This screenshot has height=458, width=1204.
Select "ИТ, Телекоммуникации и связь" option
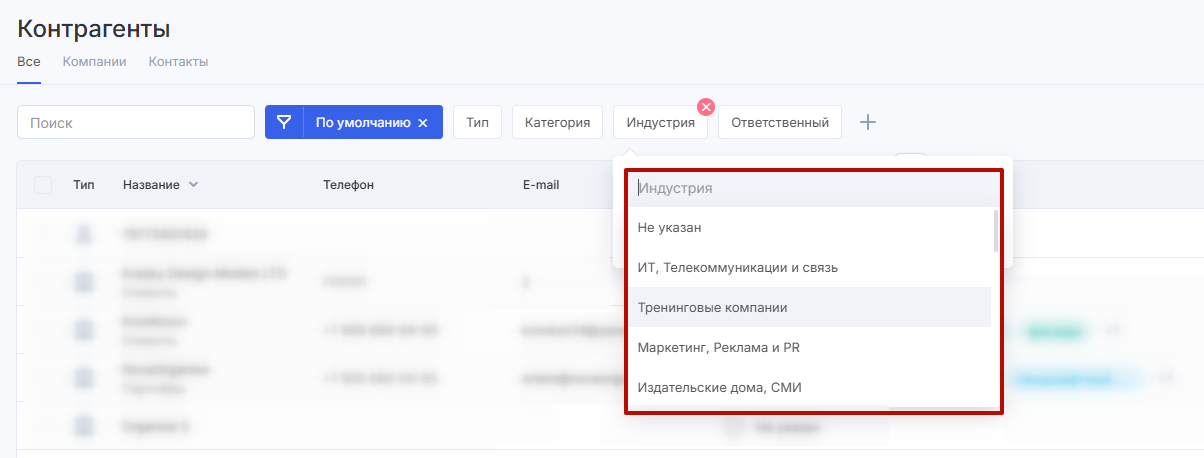737,267
